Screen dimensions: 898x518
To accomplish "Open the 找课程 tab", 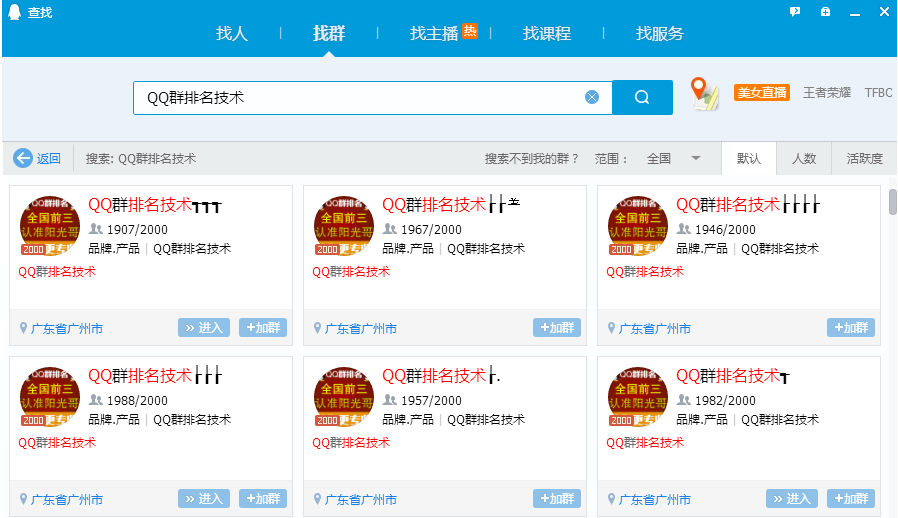I will pyautogui.click(x=547, y=33).
